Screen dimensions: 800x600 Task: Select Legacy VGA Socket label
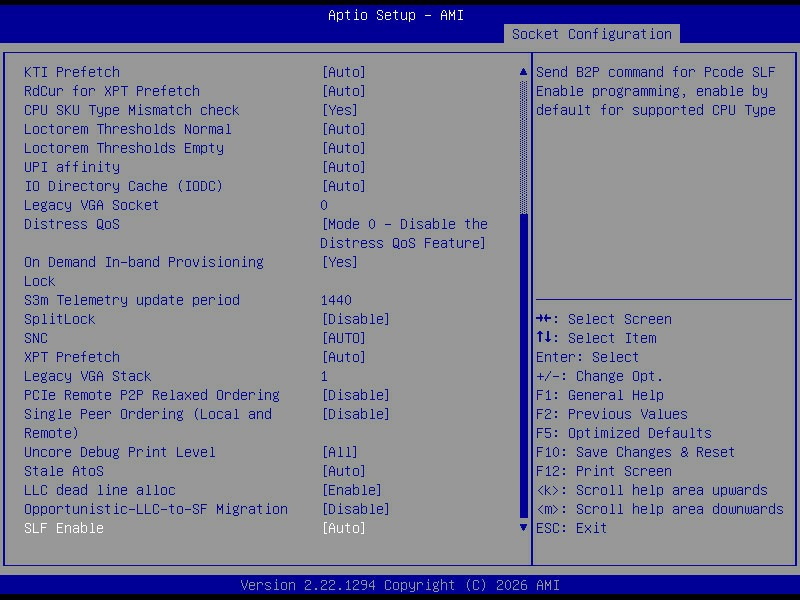click(x=91, y=205)
